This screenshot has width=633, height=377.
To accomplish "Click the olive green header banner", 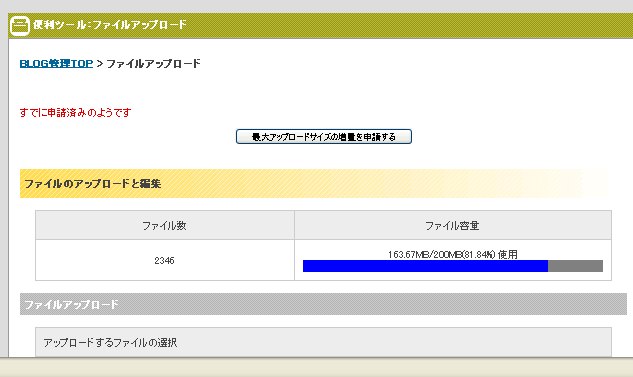I will point(321,25).
